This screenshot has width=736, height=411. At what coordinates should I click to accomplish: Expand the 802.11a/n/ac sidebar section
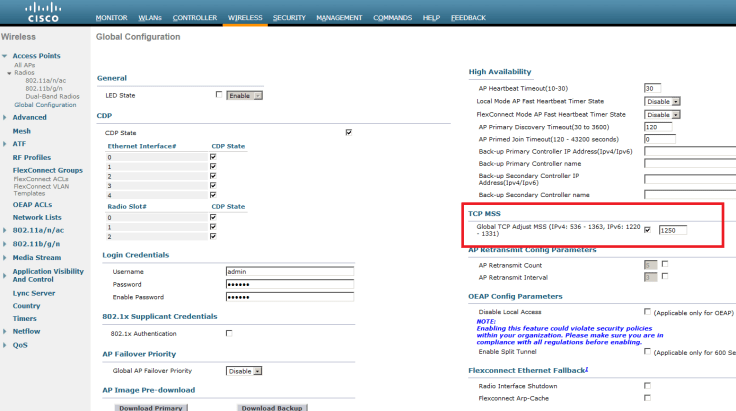[37, 229]
